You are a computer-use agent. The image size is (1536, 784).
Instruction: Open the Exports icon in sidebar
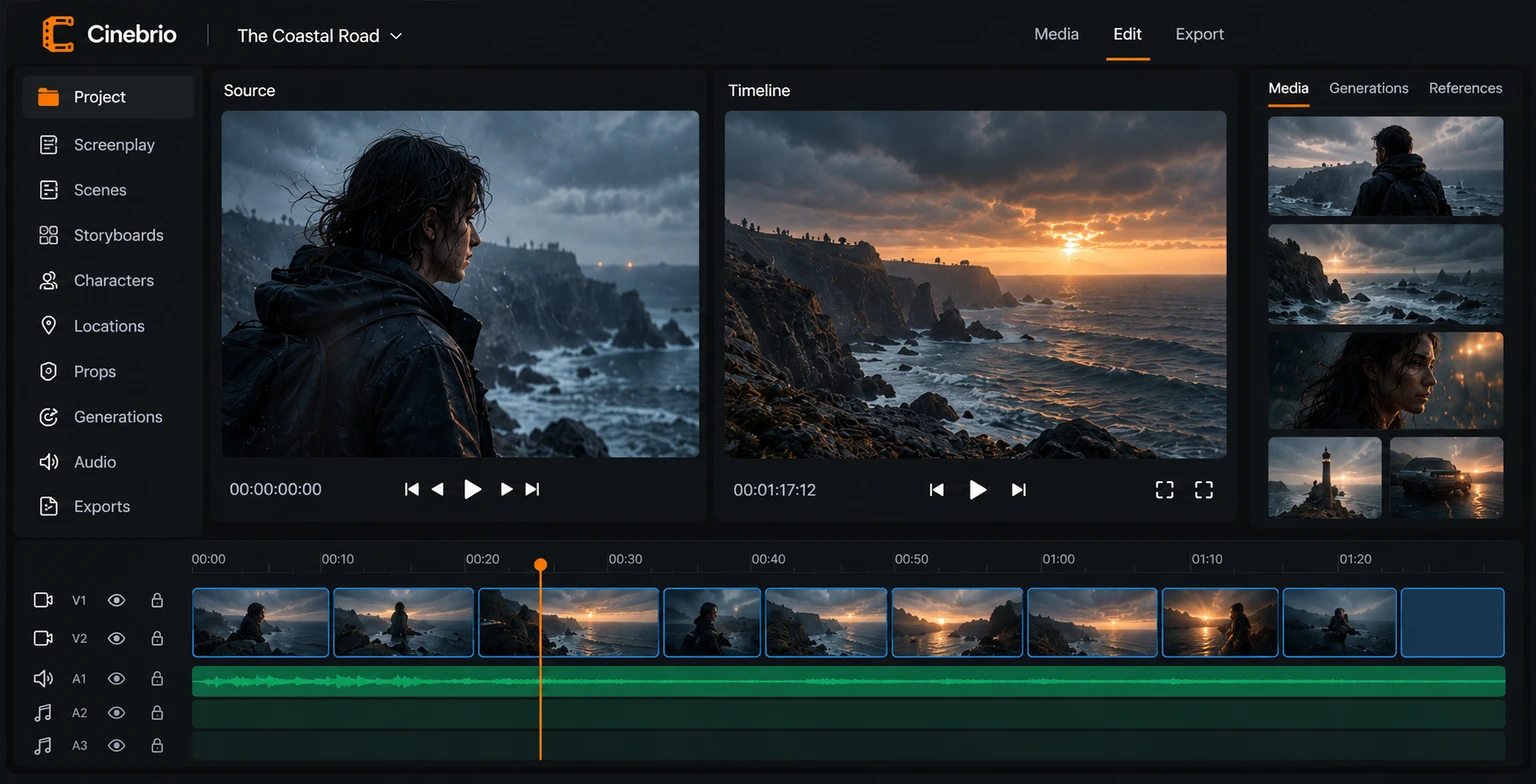48,507
